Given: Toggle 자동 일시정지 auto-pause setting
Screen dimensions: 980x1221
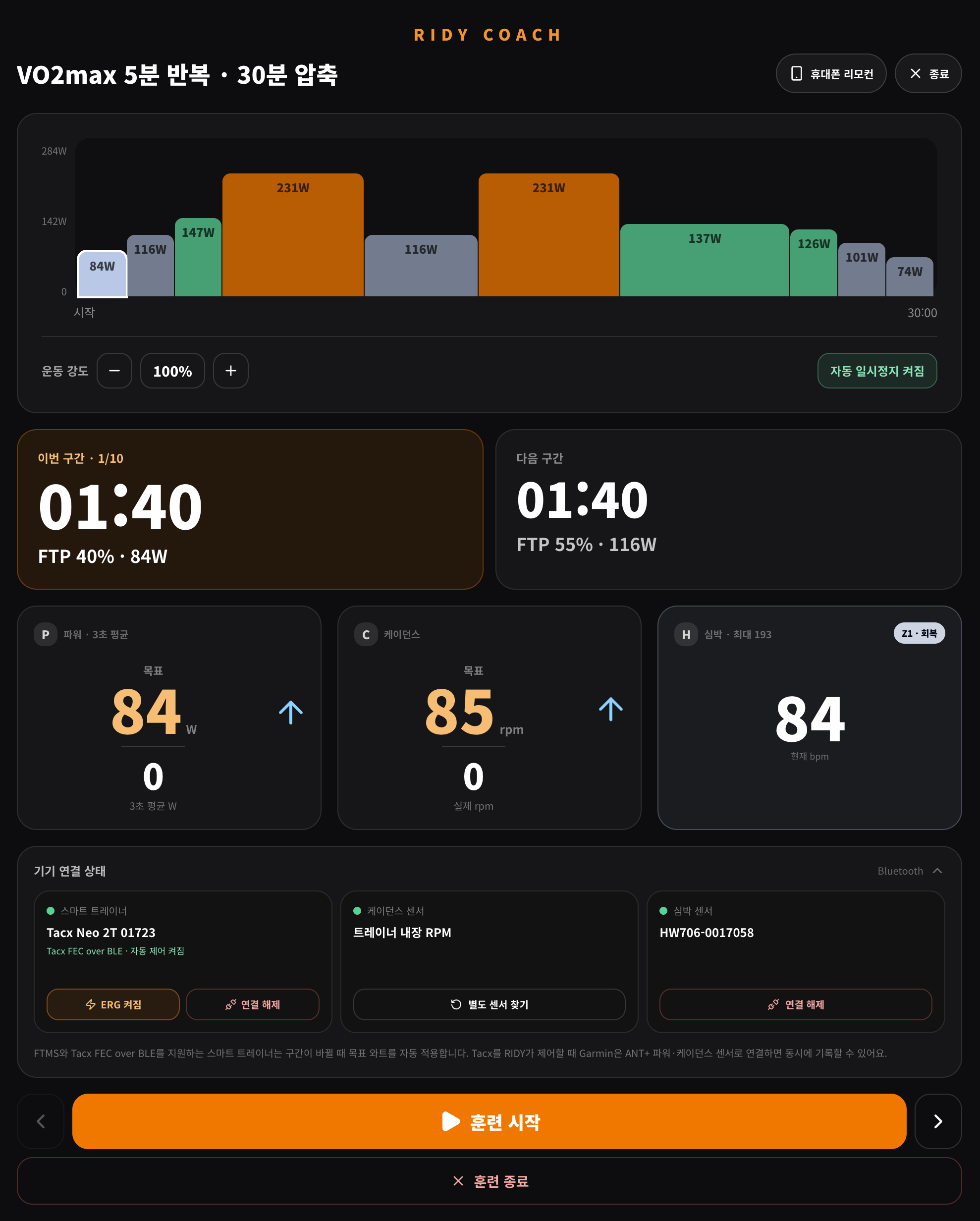Looking at the screenshot, I should tap(877, 371).
